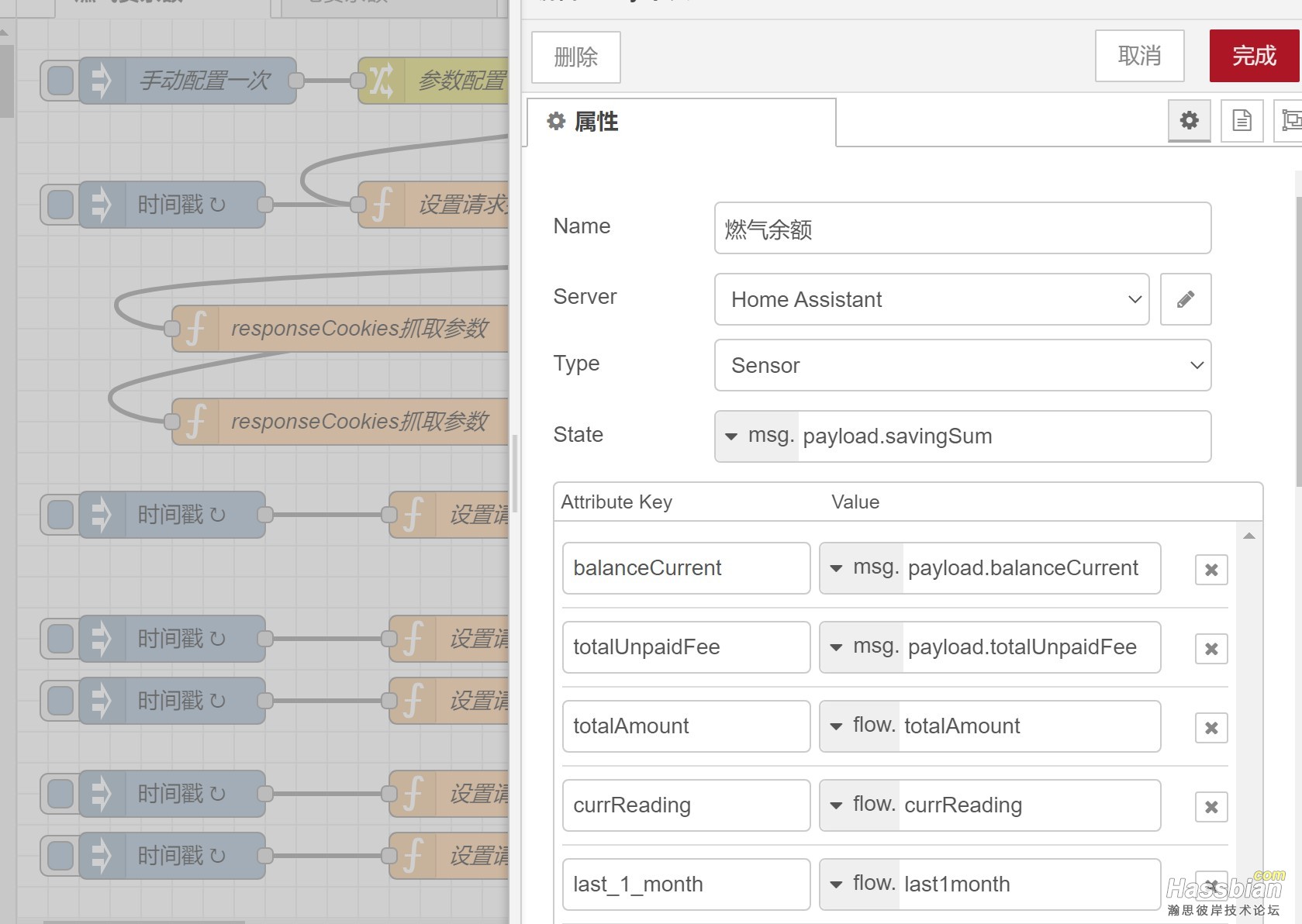Click the totalUnpaidFee attribute key field

[x=686, y=647]
